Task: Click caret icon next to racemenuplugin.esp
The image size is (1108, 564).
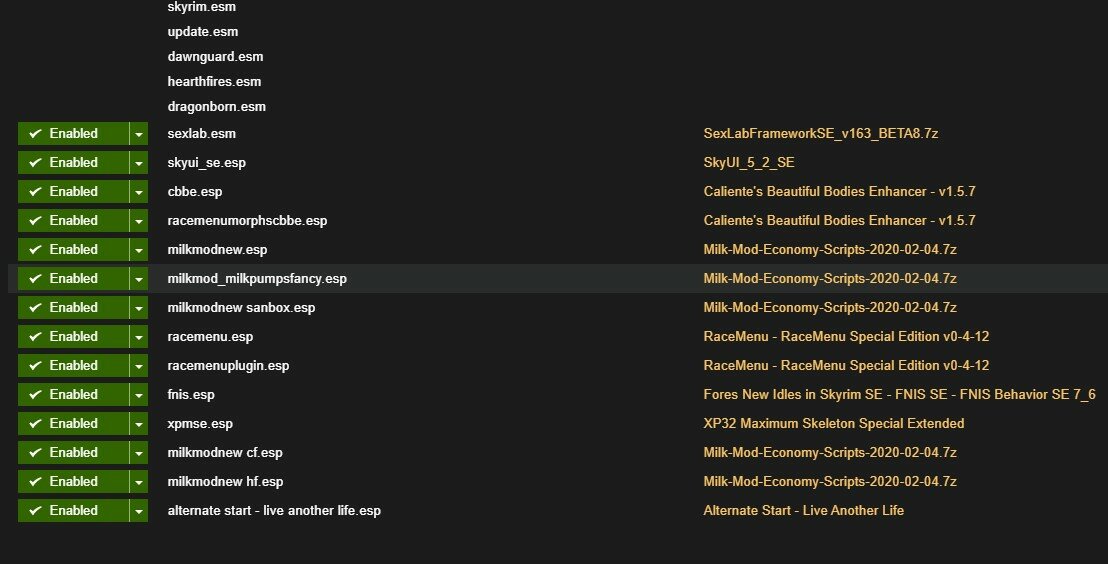Action: pyautogui.click(x=138, y=366)
